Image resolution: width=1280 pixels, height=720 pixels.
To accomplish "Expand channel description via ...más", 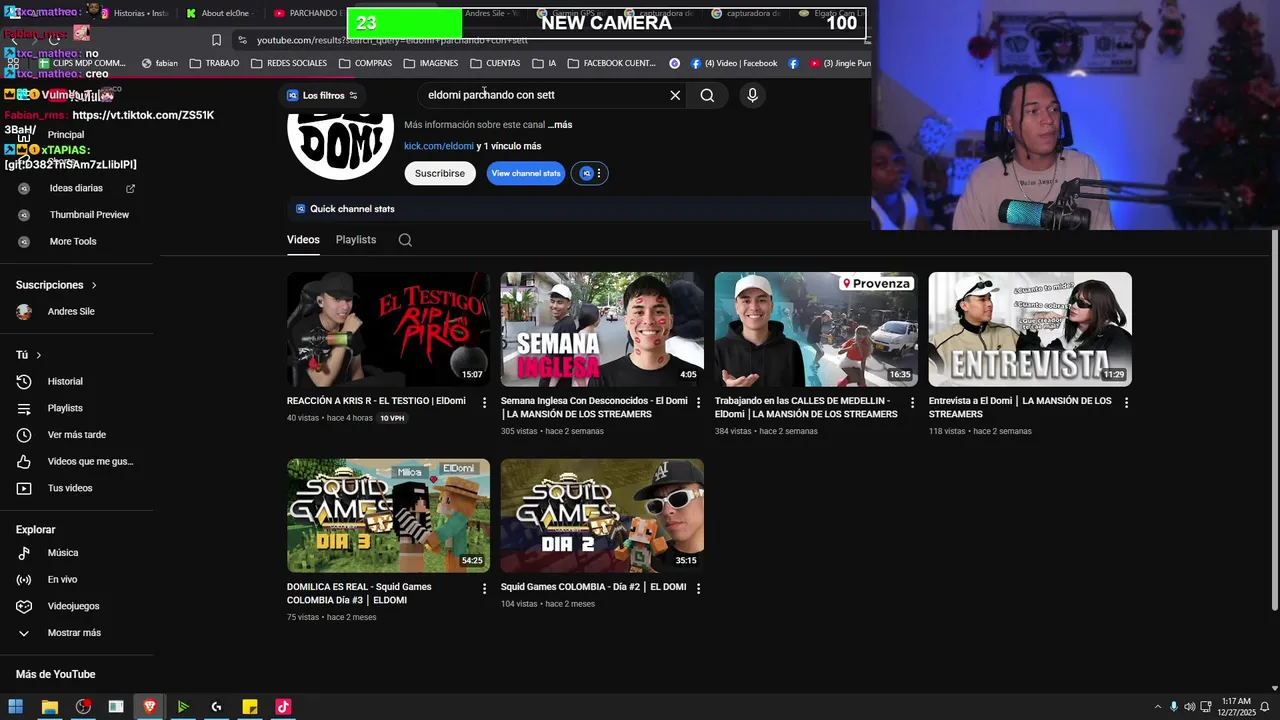I will [x=560, y=125].
